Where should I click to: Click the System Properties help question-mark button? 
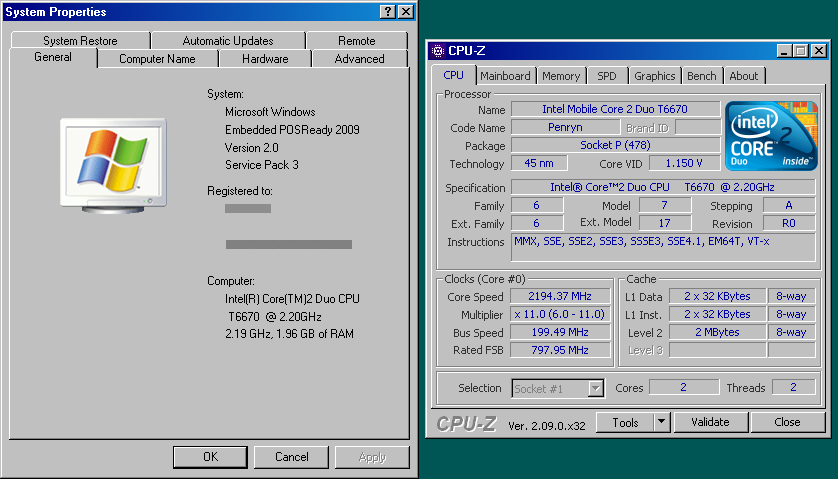coord(388,12)
